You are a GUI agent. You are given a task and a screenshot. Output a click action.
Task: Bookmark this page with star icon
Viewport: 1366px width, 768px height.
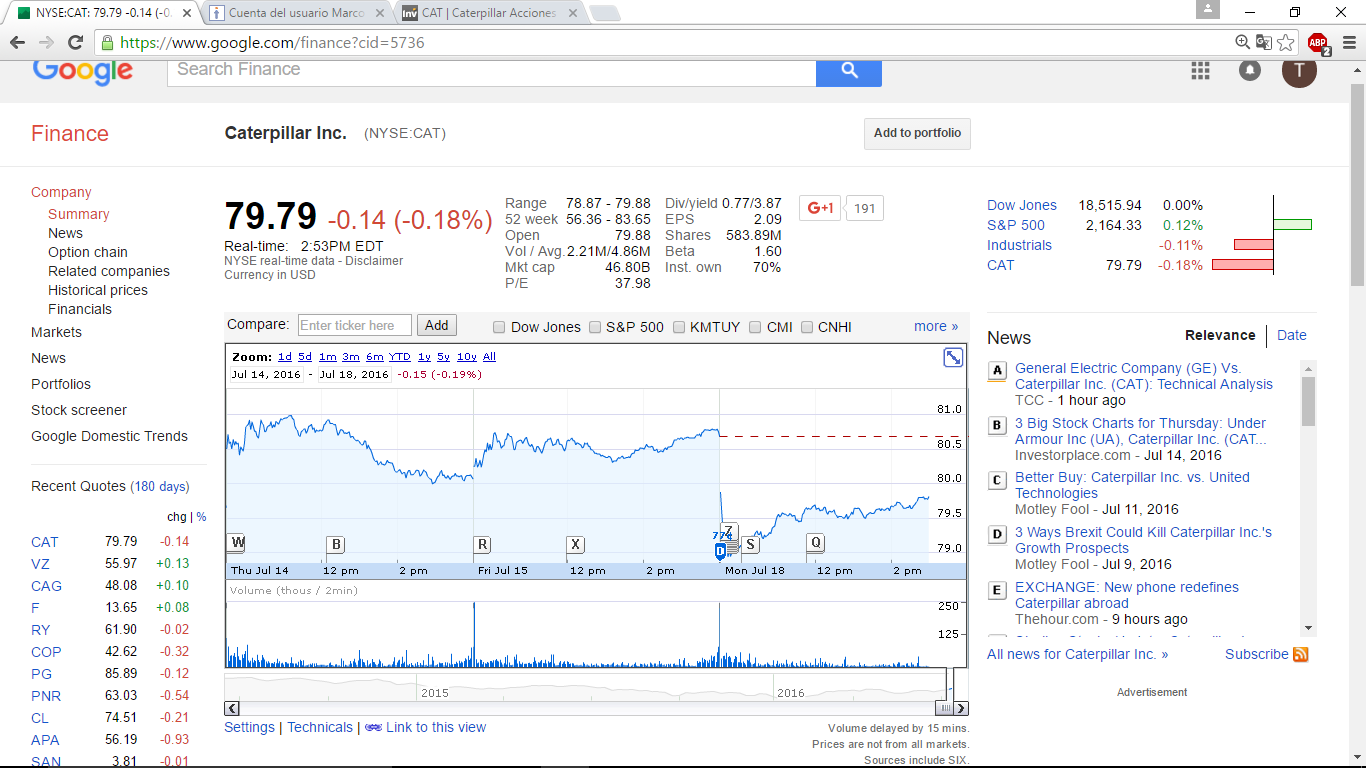click(x=1286, y=42)
